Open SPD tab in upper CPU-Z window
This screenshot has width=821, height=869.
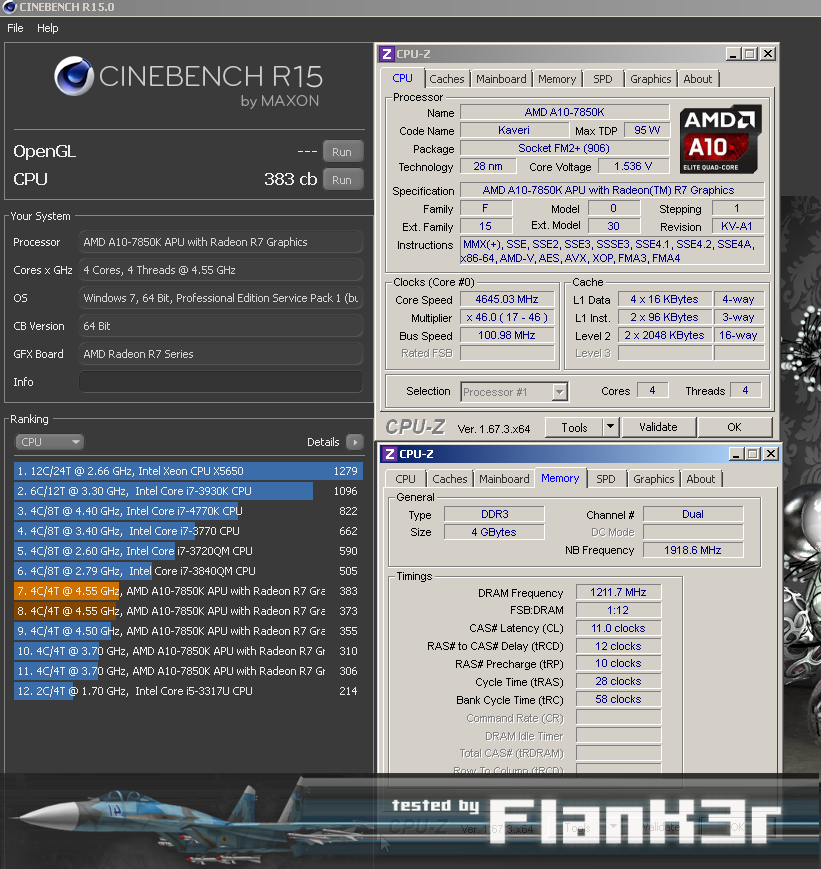[x=603, y=79]
